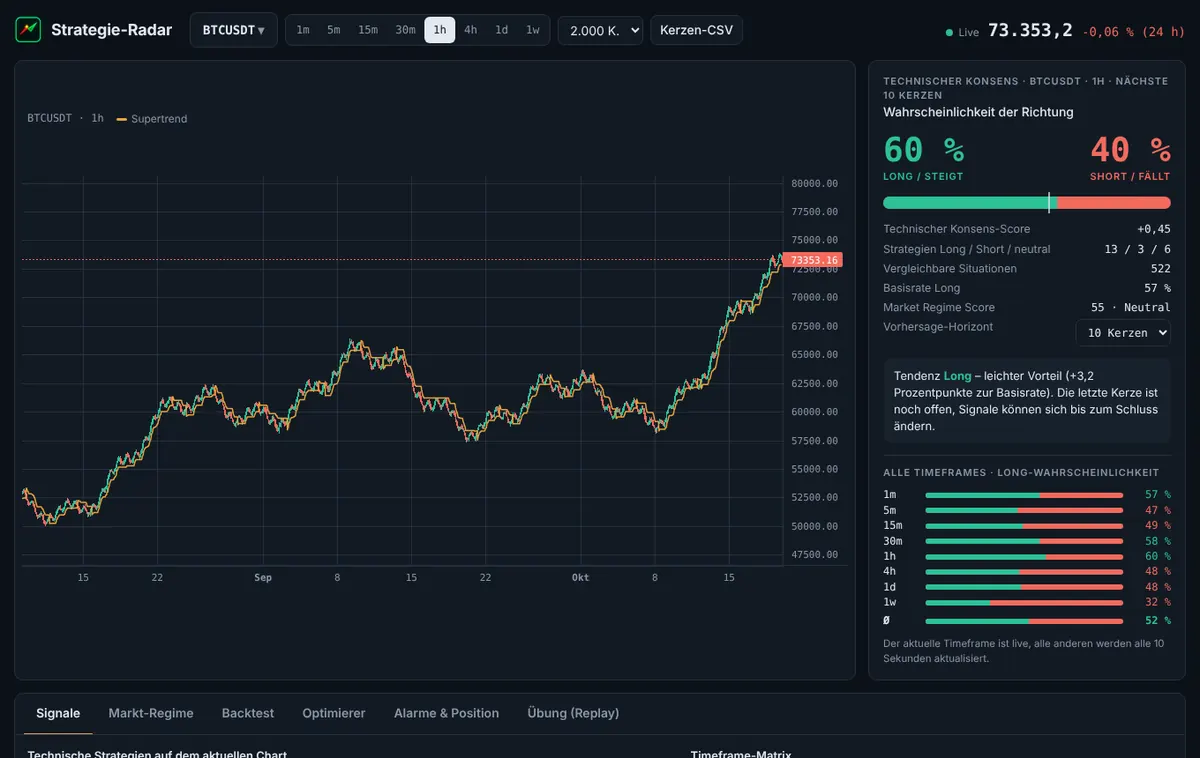This screenshot has height=758, width=1200.
Task: Click the 5m row percentage 47 %
Action: pos(1158,510)
